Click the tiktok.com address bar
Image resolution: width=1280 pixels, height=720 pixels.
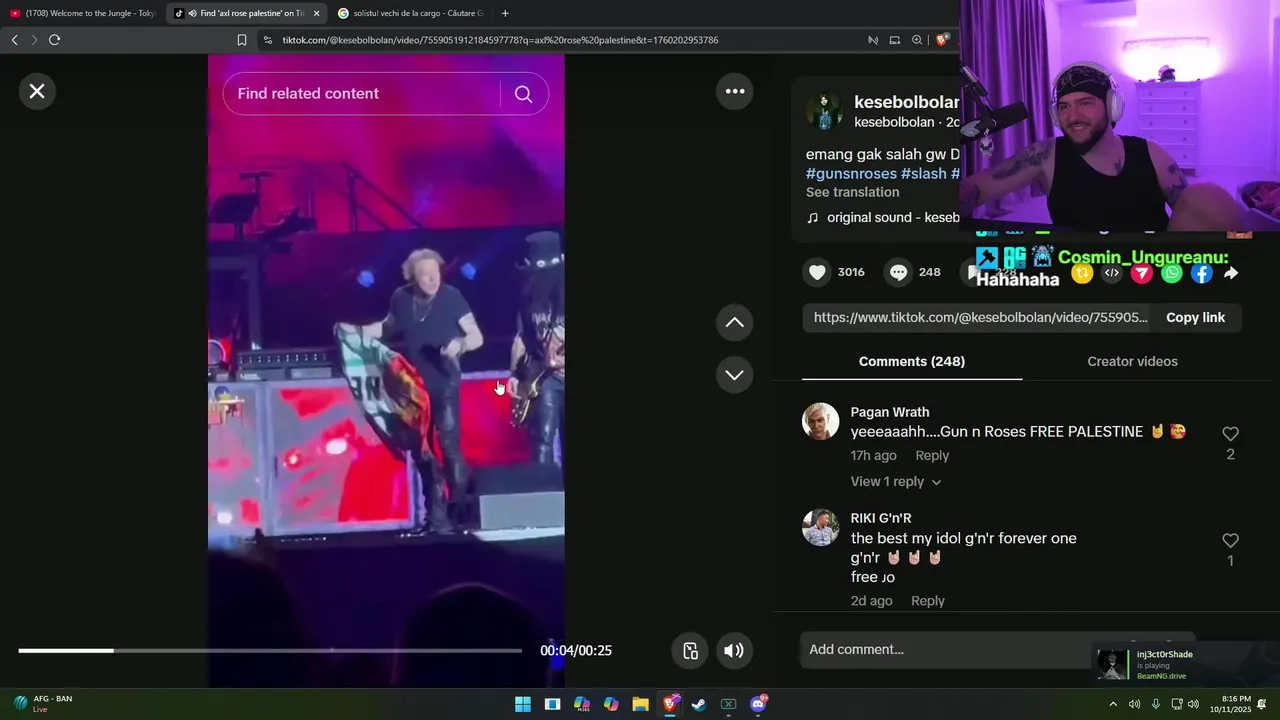(560, 40)
